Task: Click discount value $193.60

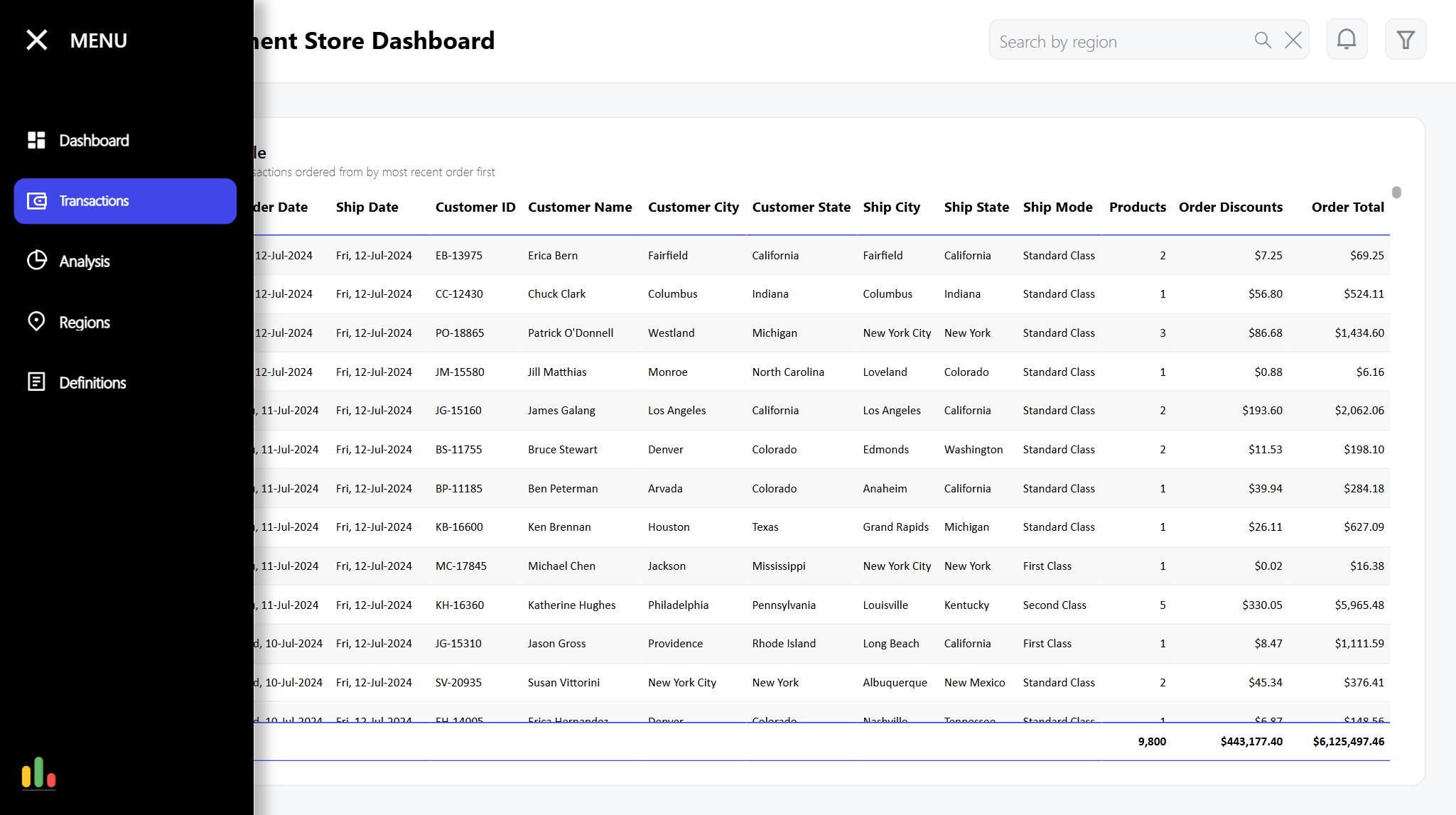Action: tap(1262, 411)
